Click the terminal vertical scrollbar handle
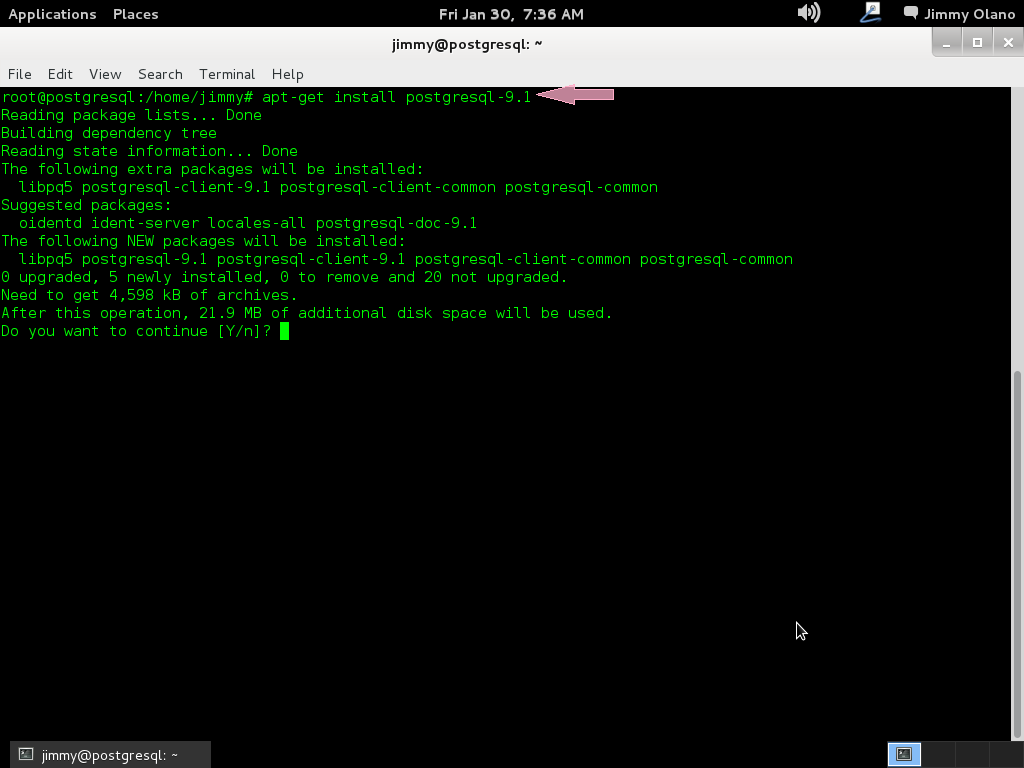Viewport: 1024px width, 768px height. [1018, 555]
